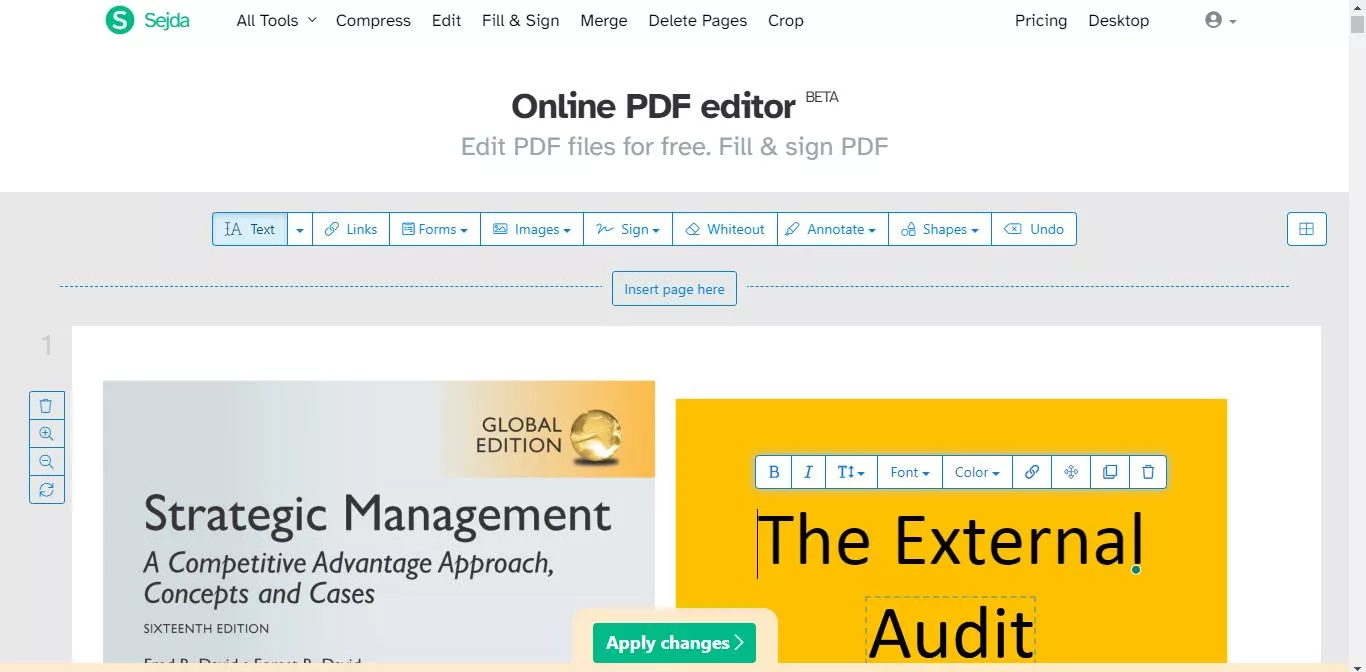Click the Undo icon

point(1034,229)
